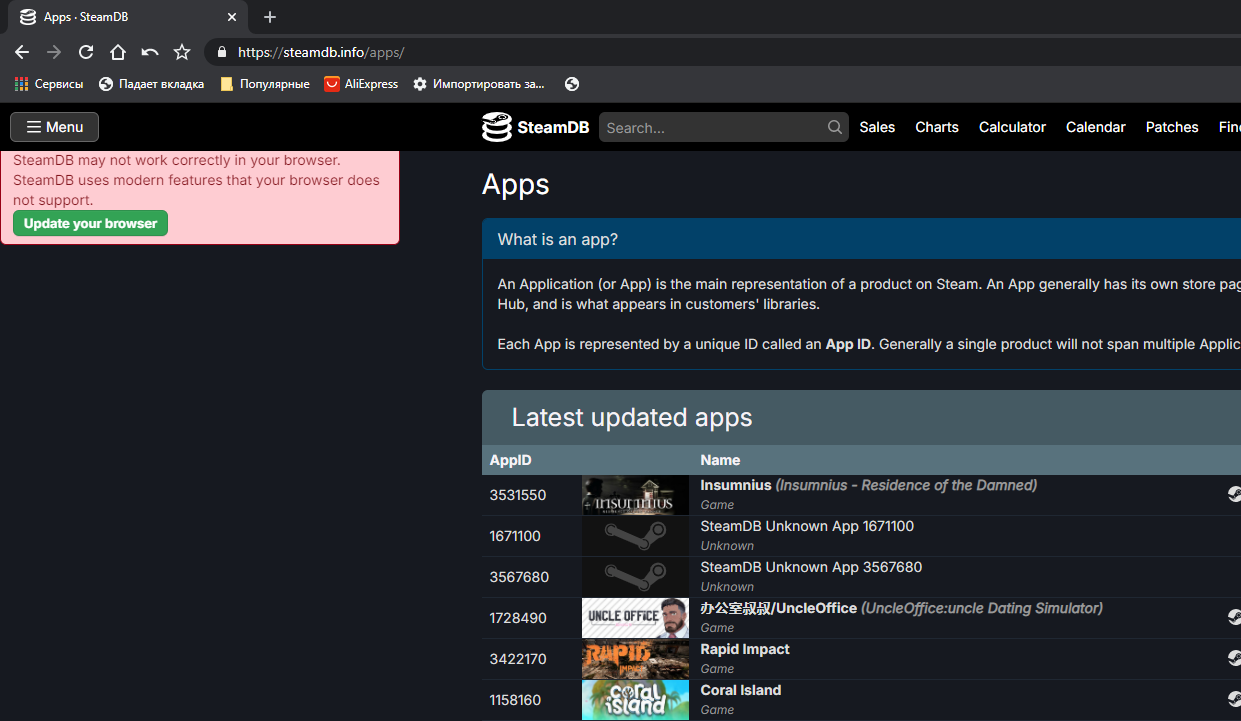Open the Импортировать за... bookmark
This screenshot has width=1241, height=721.
pos(480,84)
